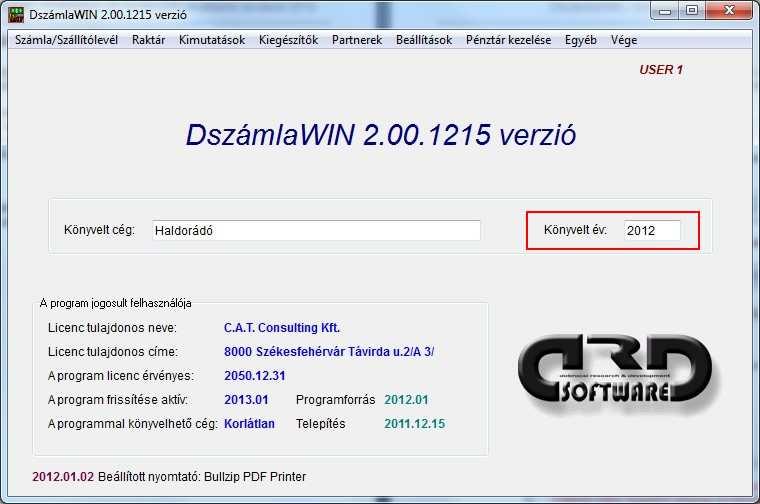
Task: Click the Programforrás label
Action: click(x=335, y=400)
